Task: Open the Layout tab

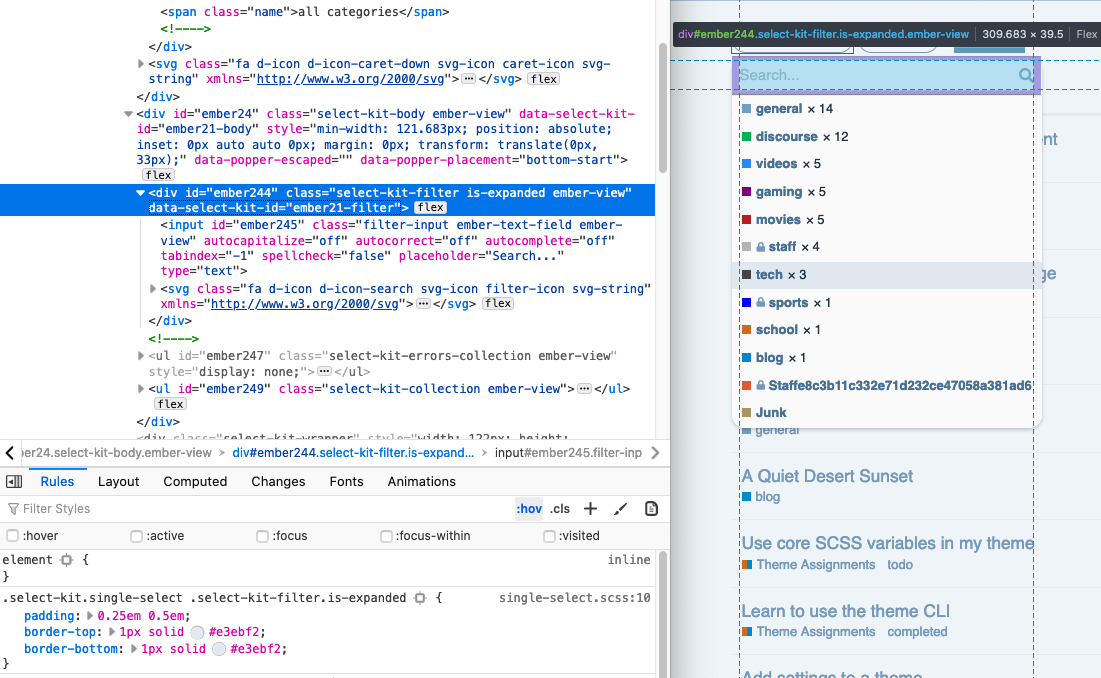Action: (119, 481)
